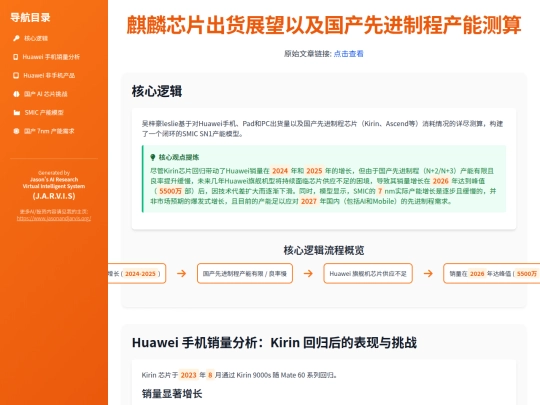Image resolution: width=540 pixels, height=405 pixels.
Task: Click the highlighted 5500万 figure in the summary
Action: pyautogui.click(x=170, y=191)
